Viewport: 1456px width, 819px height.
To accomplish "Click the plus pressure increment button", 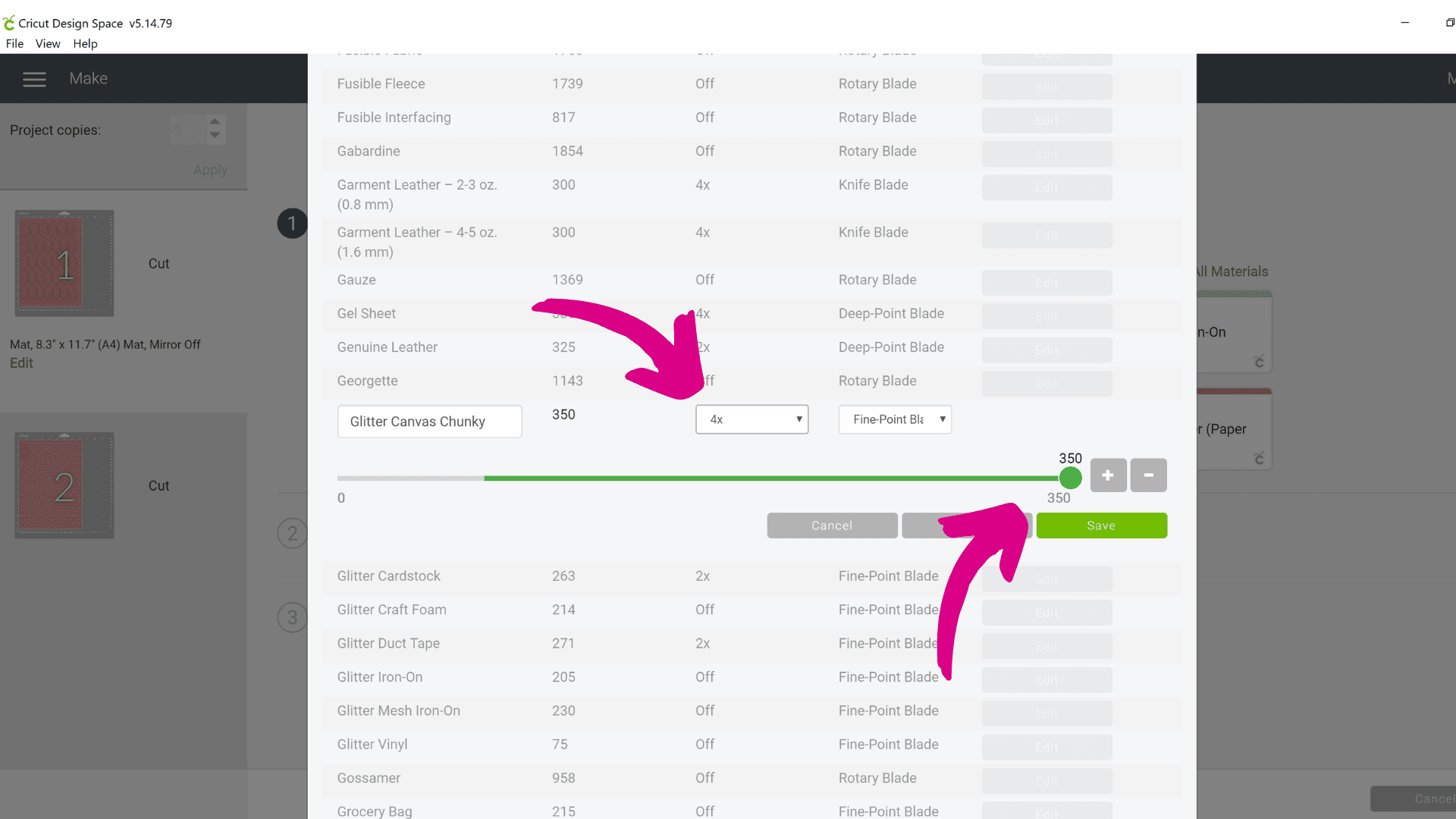I will [x=1108, y=475].
